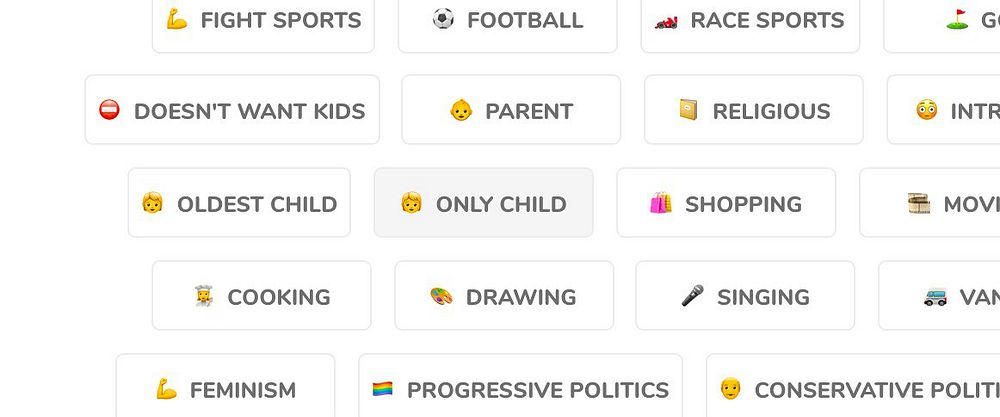Click the shopping bags icon
This screenshot has width=1000, height=417.
point(661,204)
